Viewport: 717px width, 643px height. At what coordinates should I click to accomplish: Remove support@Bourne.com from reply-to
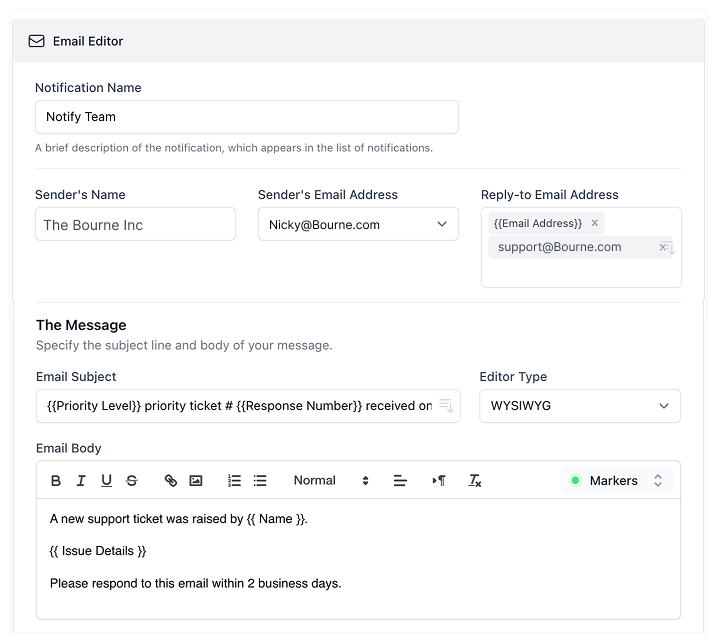pyautogui.click(x=662, y=247)
